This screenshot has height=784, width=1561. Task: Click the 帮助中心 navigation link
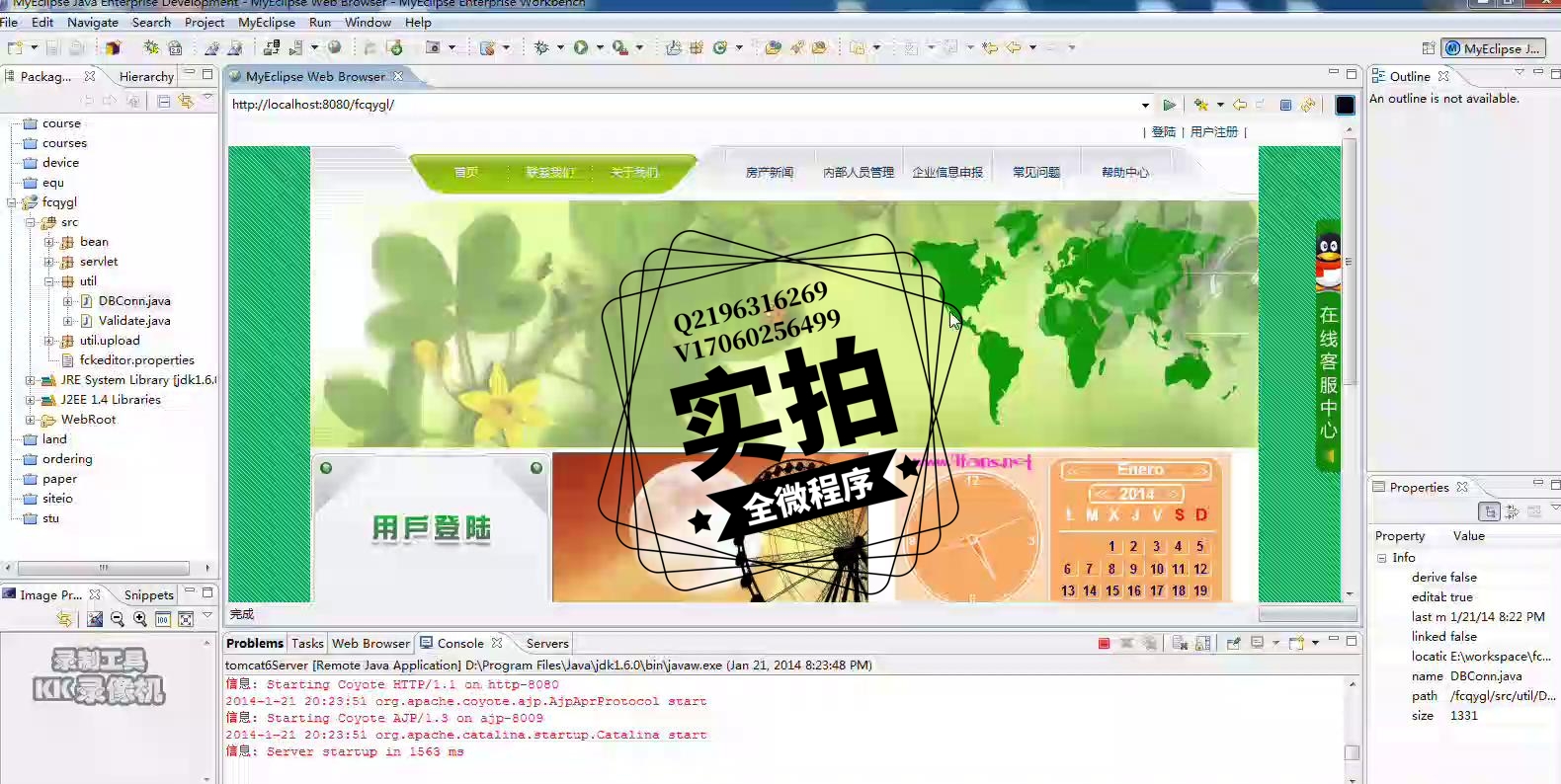pyautogui.click(x=1125, y=172)
